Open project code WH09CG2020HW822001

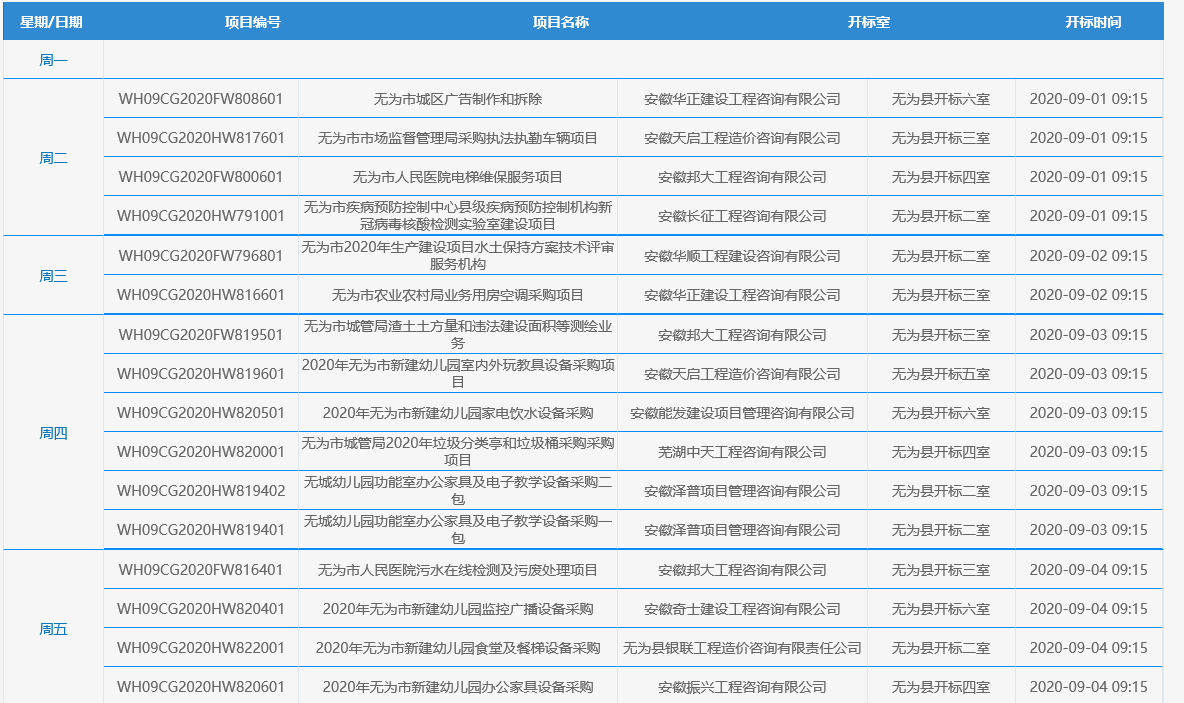click(201, 648)
